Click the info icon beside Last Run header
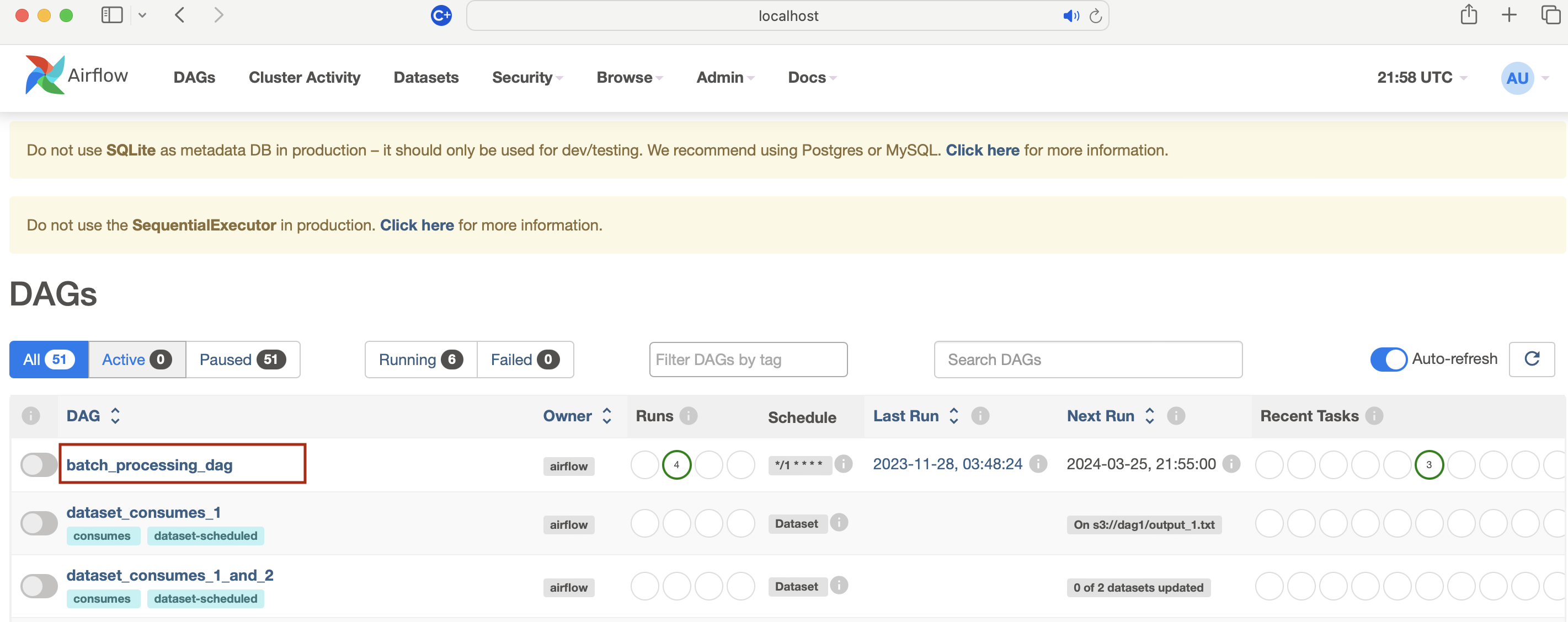 point(979,416)
